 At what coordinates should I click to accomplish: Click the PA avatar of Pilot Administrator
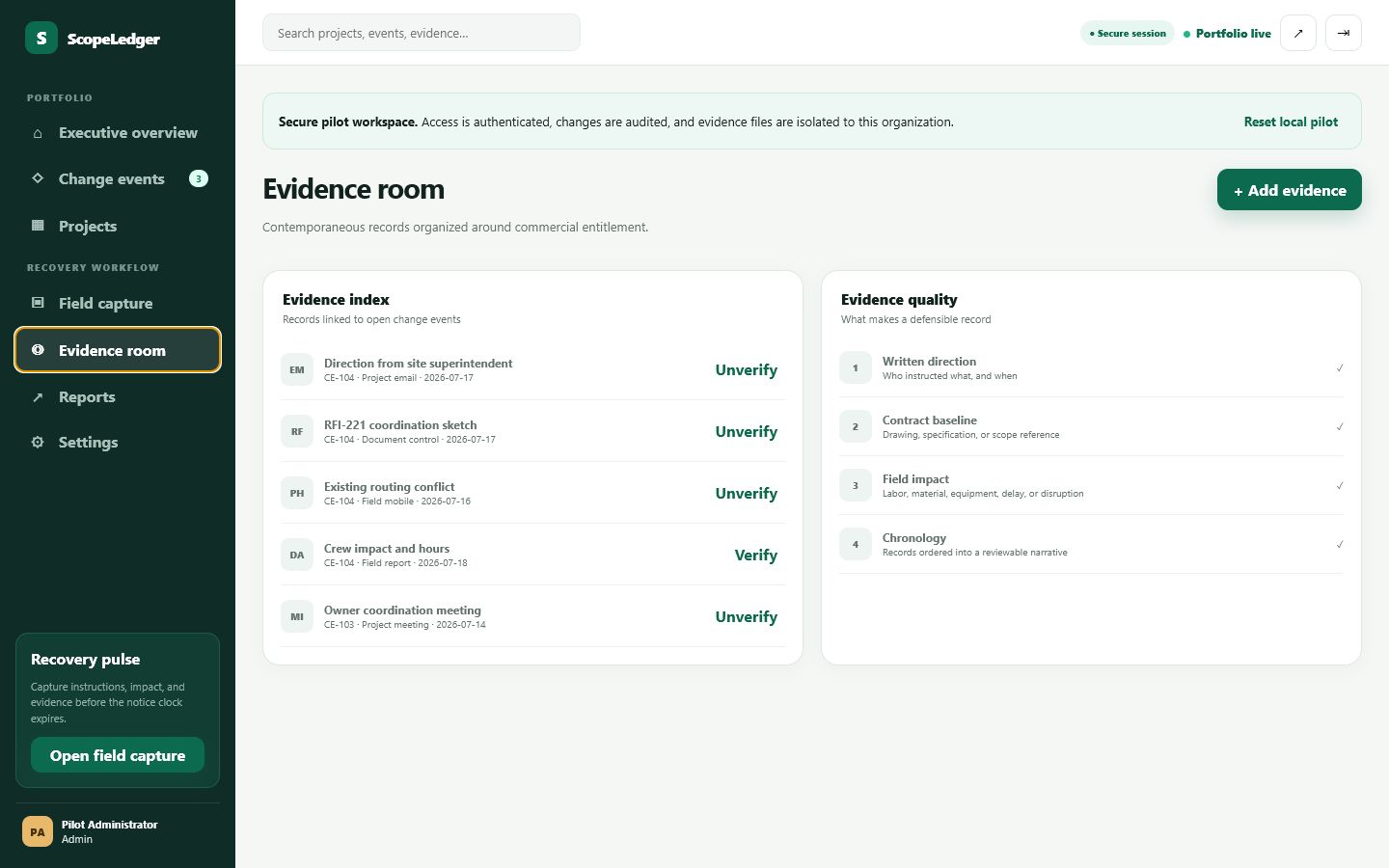(38, 831)
